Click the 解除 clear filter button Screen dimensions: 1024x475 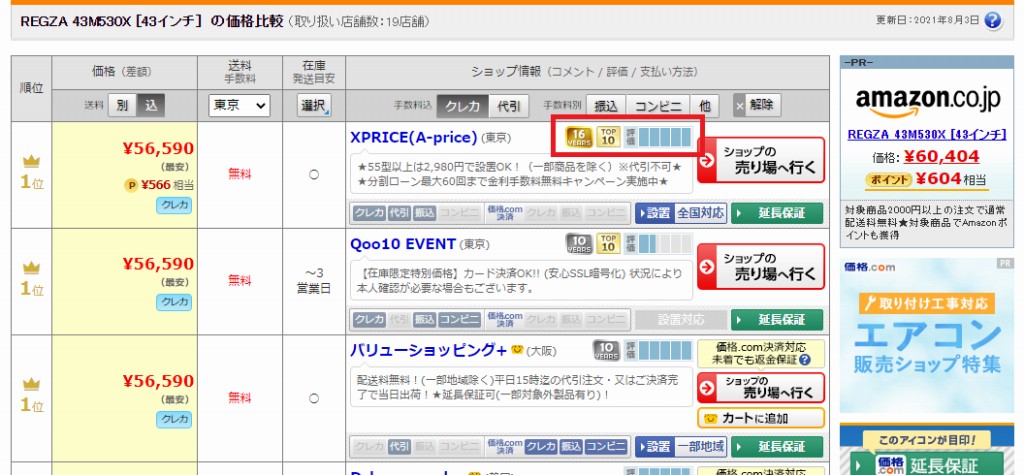coord(756,105)
